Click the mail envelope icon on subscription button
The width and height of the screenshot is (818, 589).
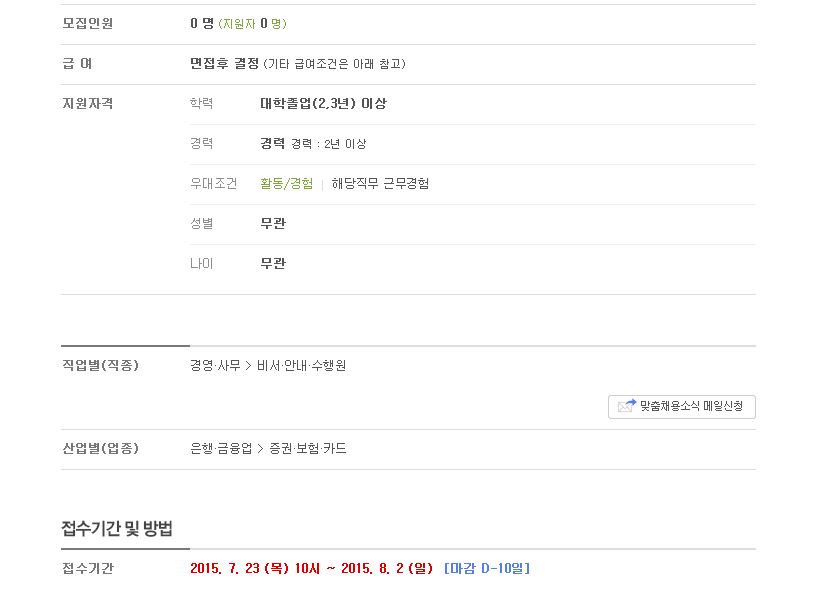(627, 406)
